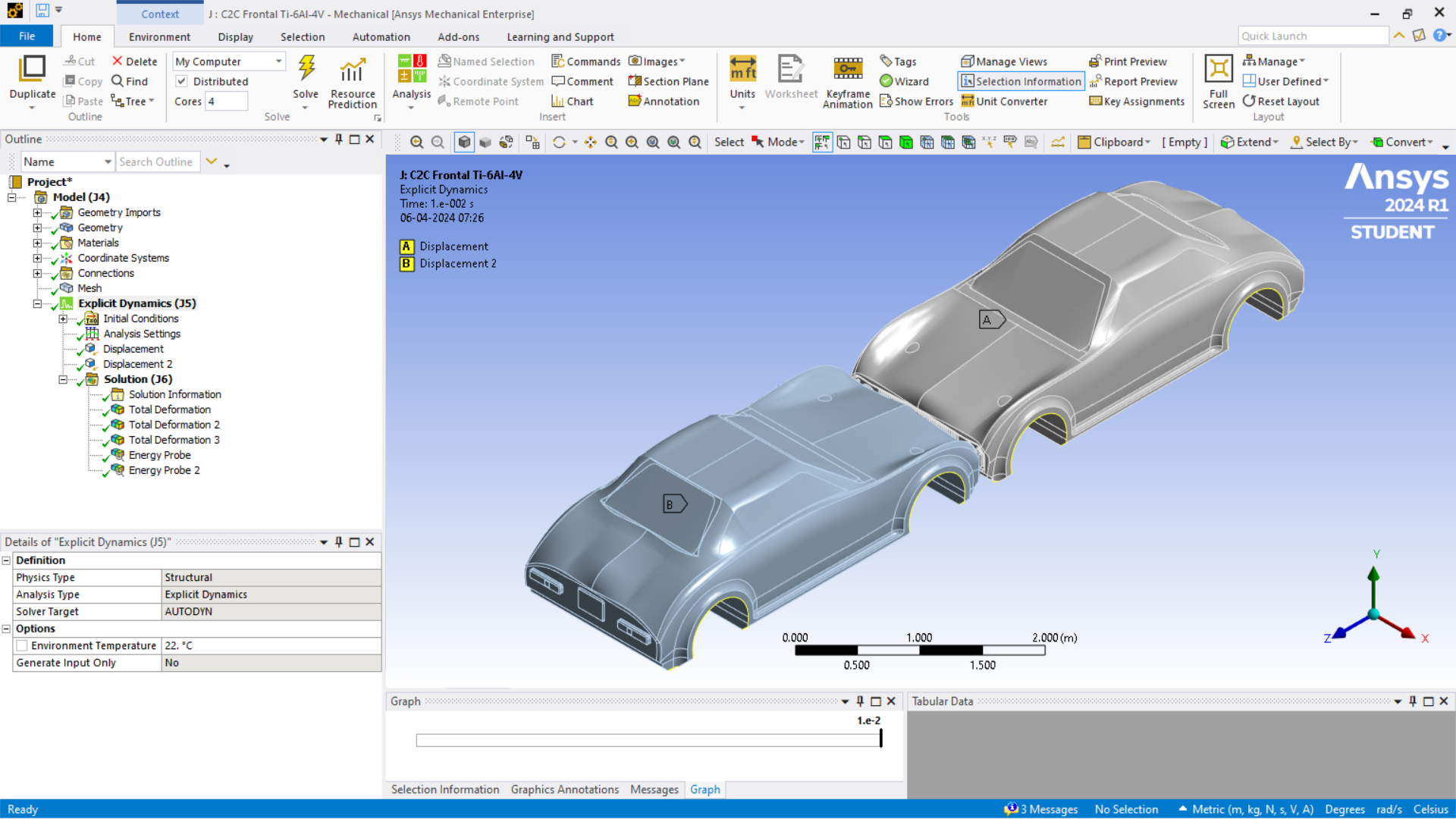Open the Mode dropdown
The width and height of the screenshot is (1456, 819).
[778, 142]
